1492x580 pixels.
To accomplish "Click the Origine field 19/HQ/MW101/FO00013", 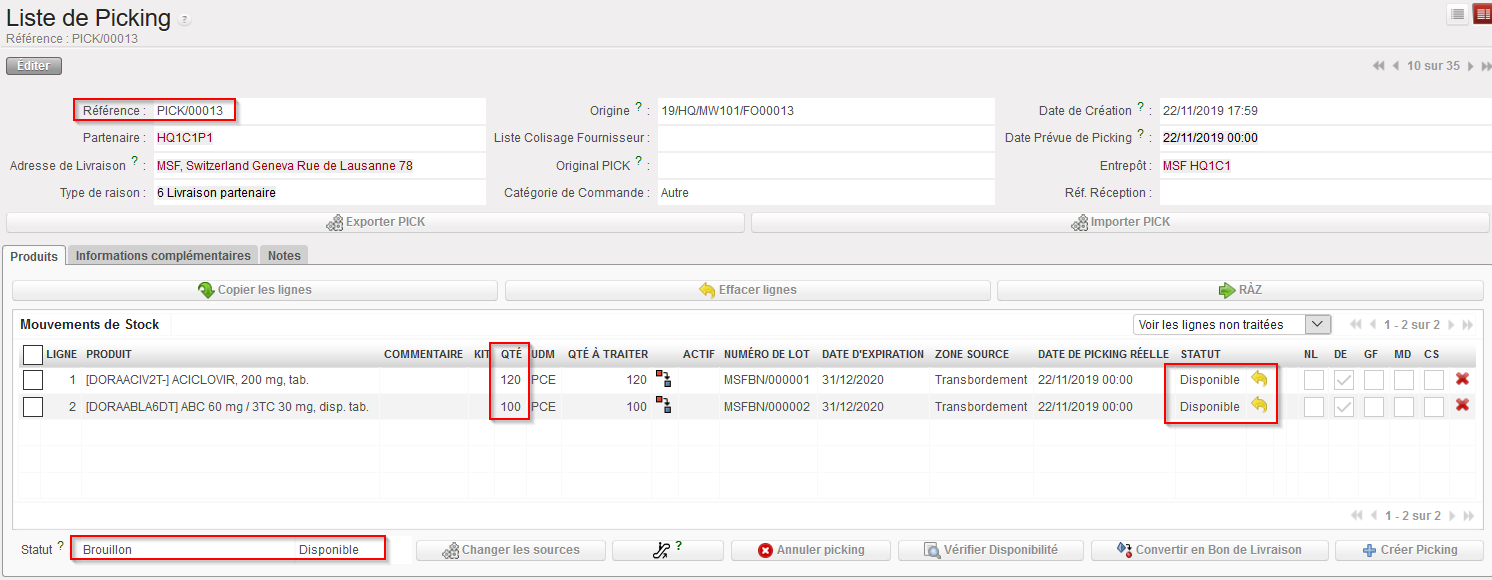I will click(826, 111).
